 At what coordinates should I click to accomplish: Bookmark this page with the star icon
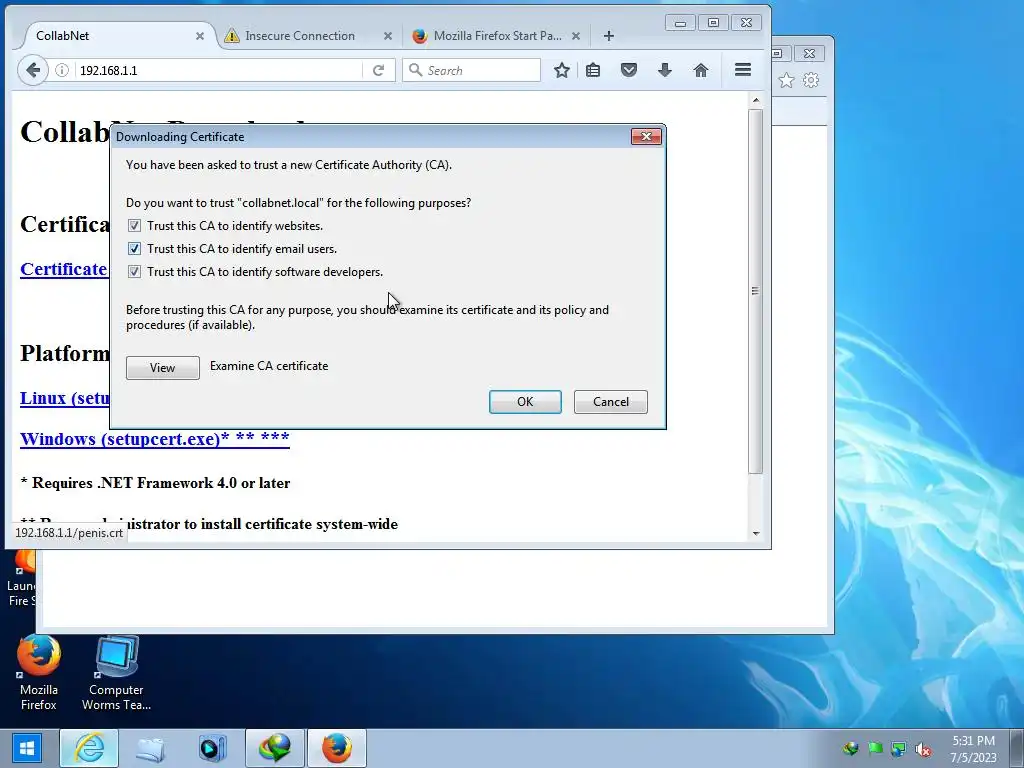pyautogui.click(x=562, y=70)
